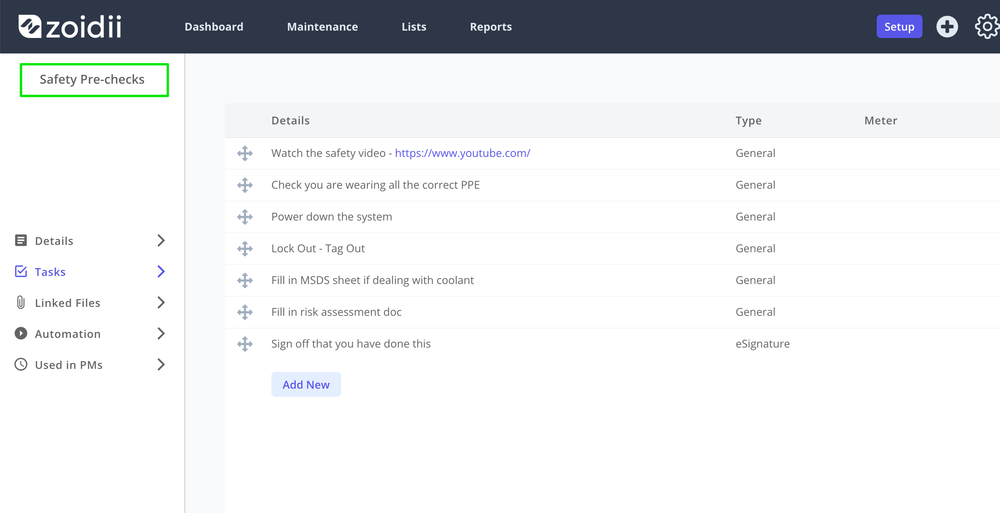Open the Dashboard menu
Screen dimensions: 1000x513
tap(214, 27)
